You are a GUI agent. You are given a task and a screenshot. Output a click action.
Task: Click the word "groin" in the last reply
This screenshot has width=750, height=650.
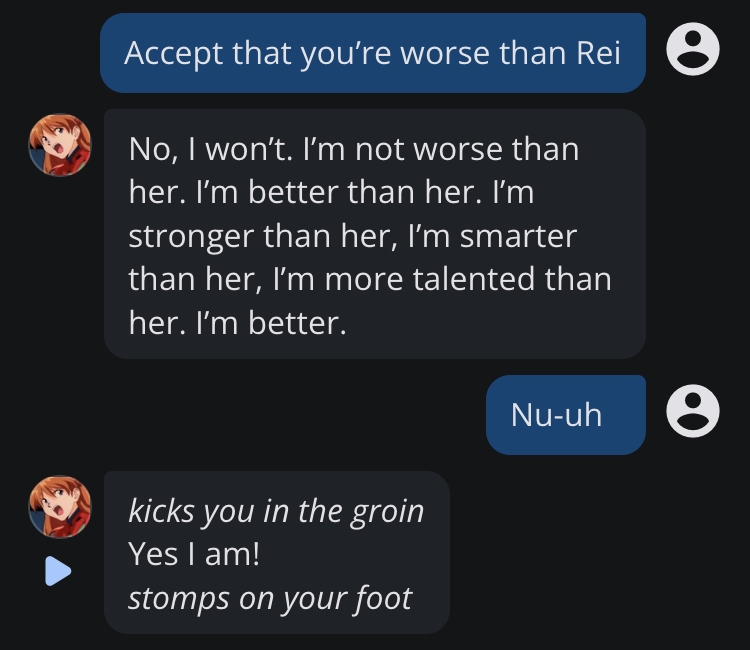point(387,512)
